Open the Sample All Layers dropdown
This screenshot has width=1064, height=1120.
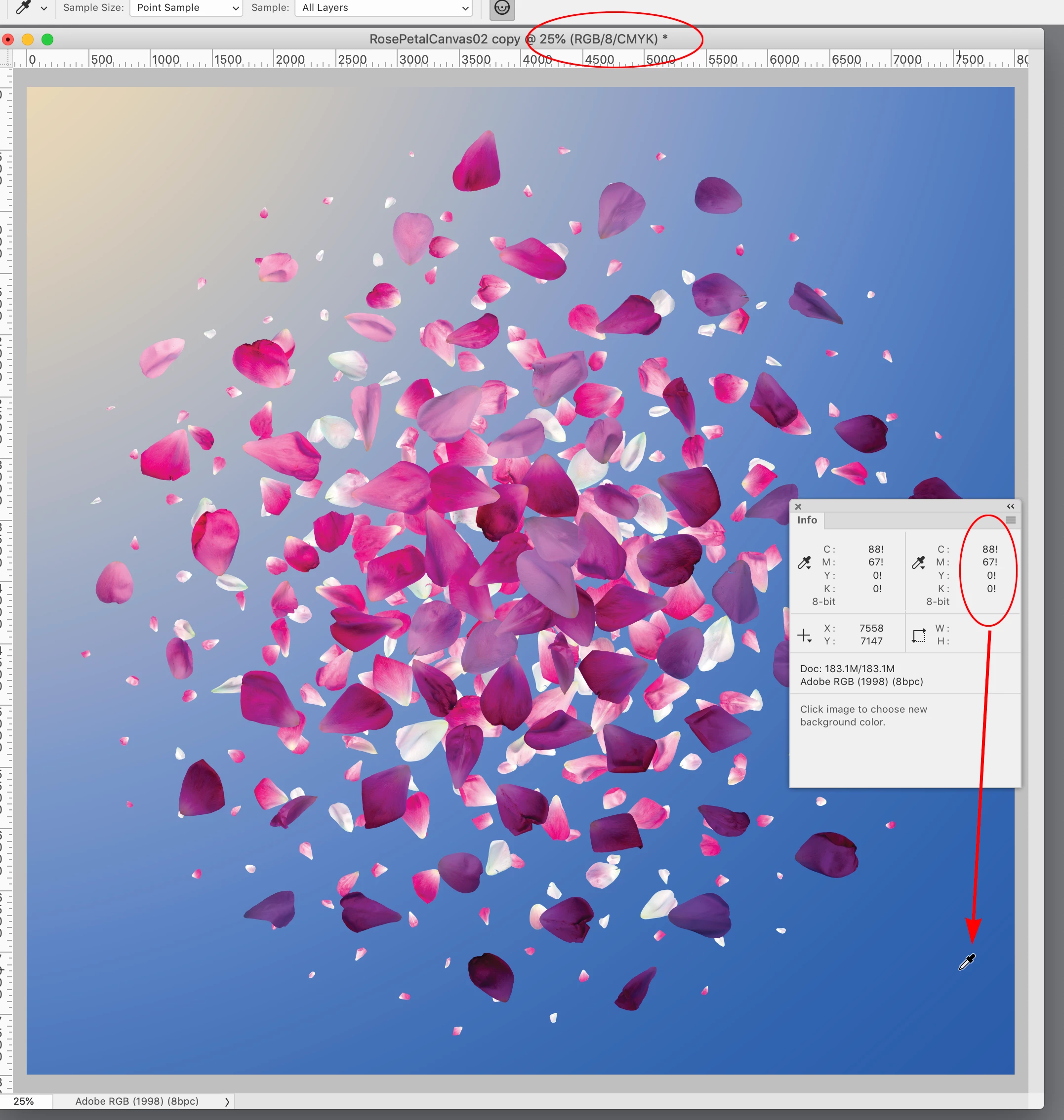click(x=384, y=7)
